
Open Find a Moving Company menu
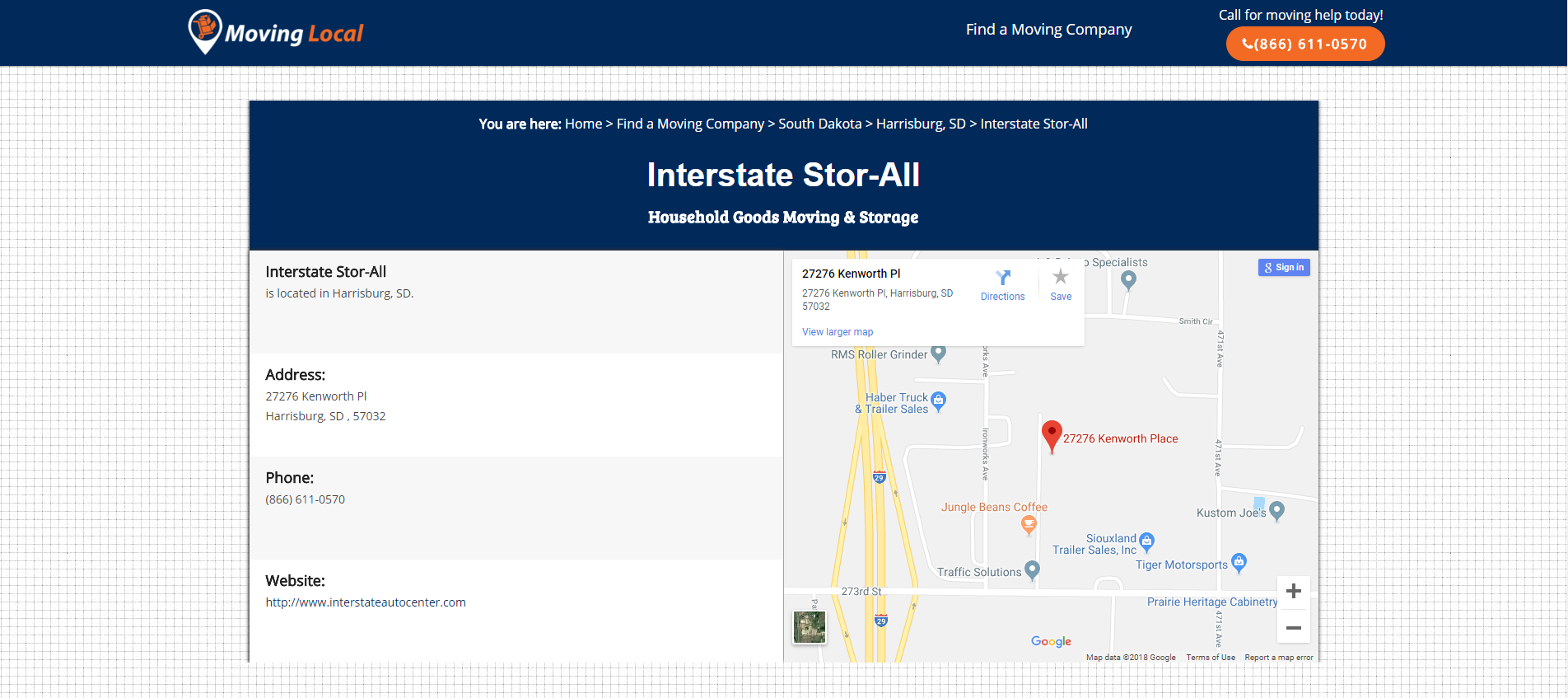(x=1048, y=30)
